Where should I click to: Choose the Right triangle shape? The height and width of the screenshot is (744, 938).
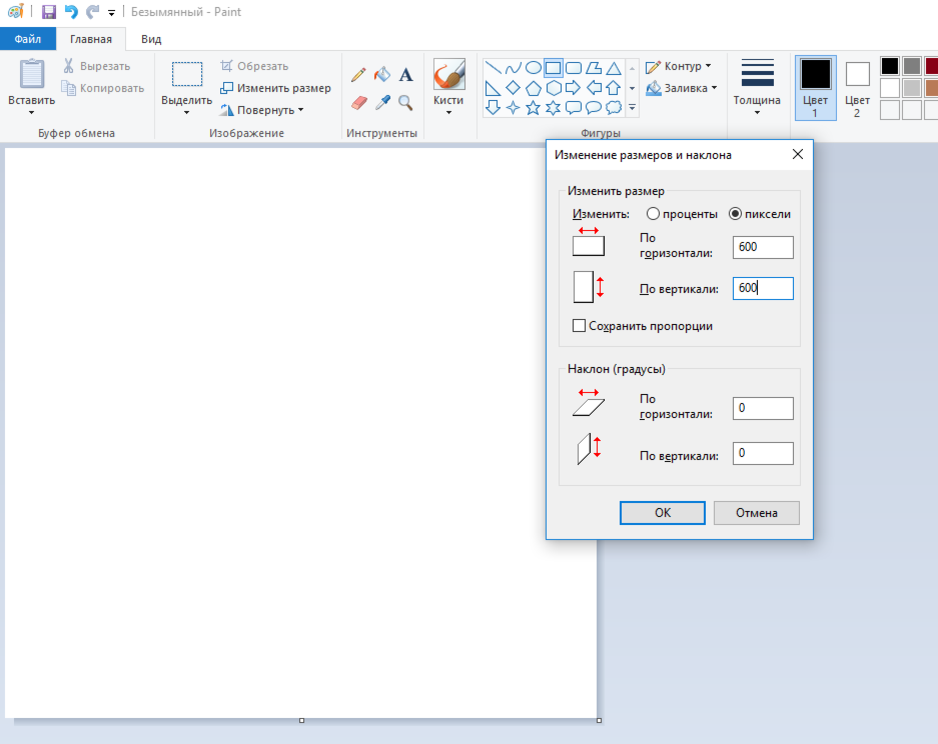[493, 89]
